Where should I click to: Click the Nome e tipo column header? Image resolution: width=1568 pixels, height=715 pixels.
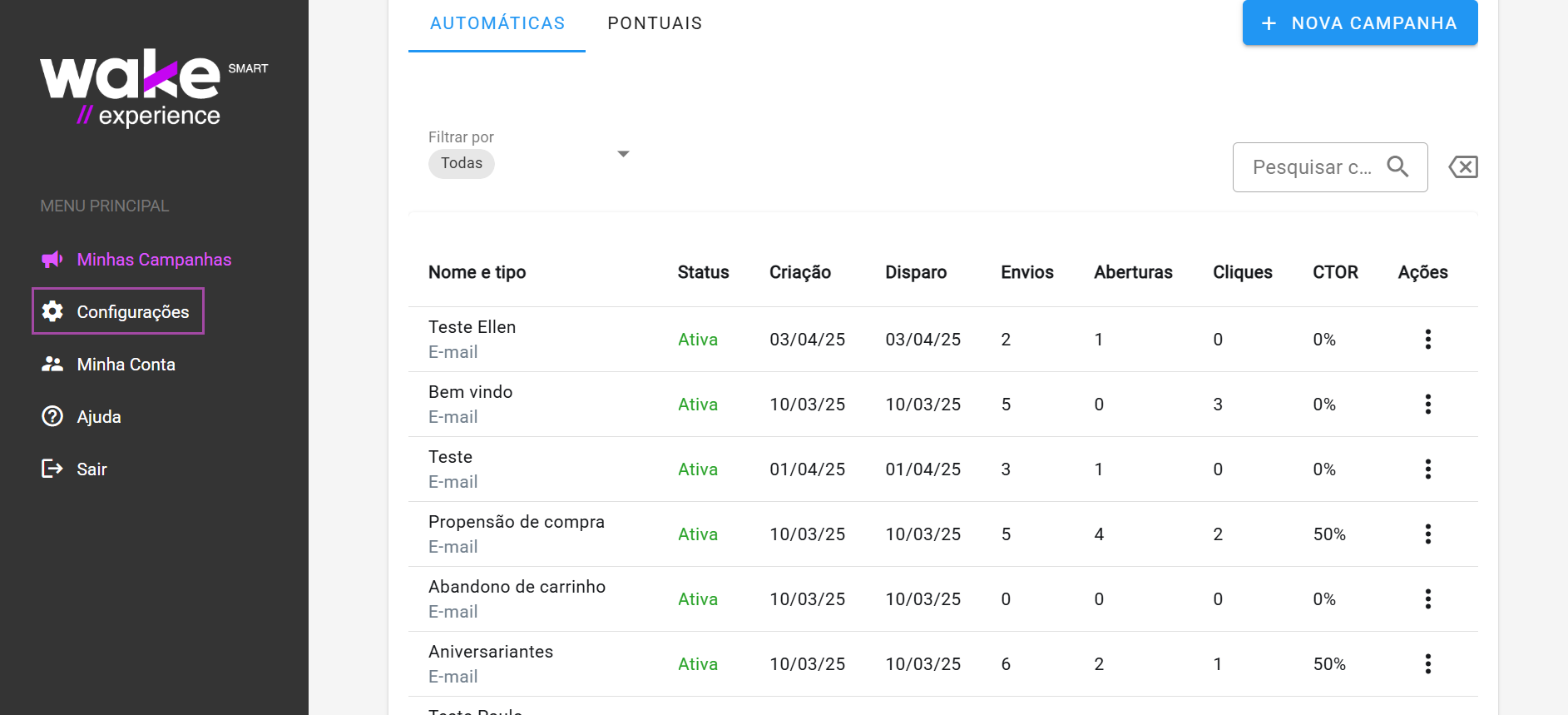477,272
